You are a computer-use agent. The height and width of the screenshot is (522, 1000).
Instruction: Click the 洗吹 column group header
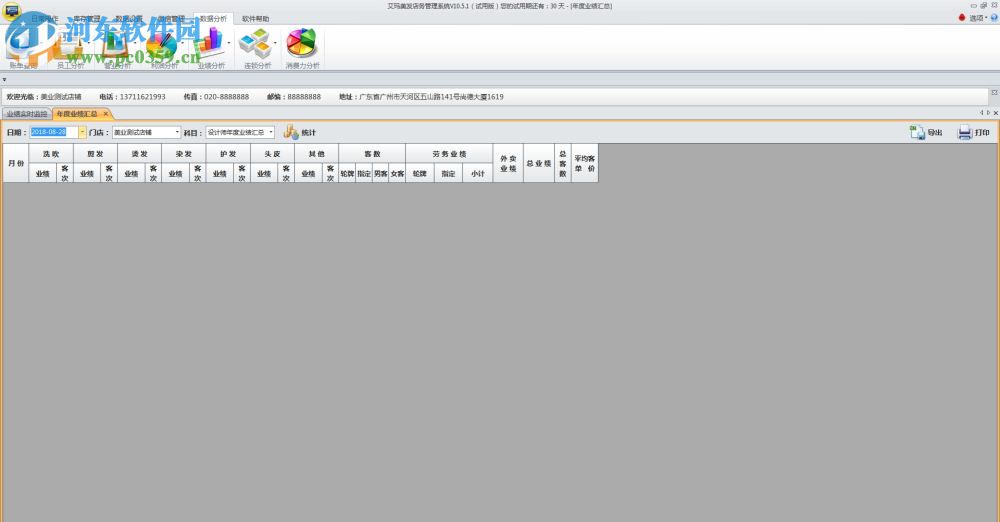click(x=51, y=154)
